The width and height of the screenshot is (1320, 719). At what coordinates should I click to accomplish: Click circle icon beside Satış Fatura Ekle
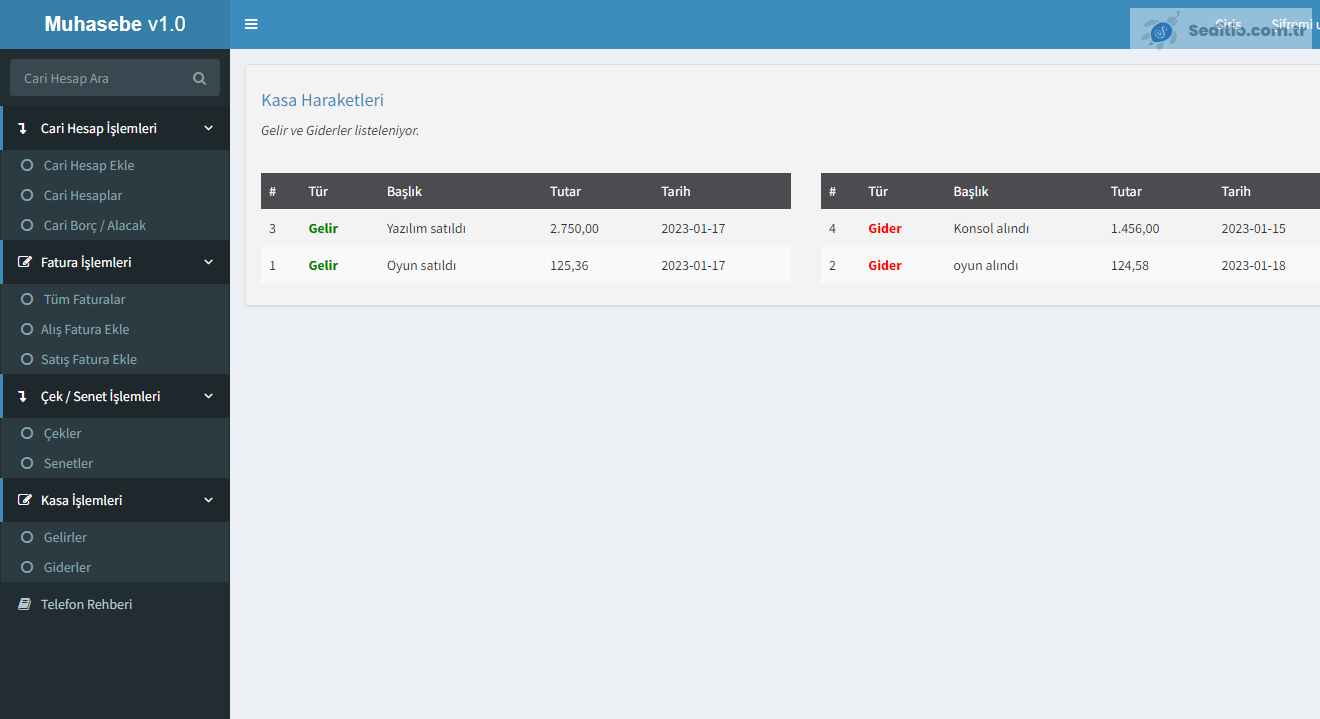pyautogui.click(x=27, y=359)
